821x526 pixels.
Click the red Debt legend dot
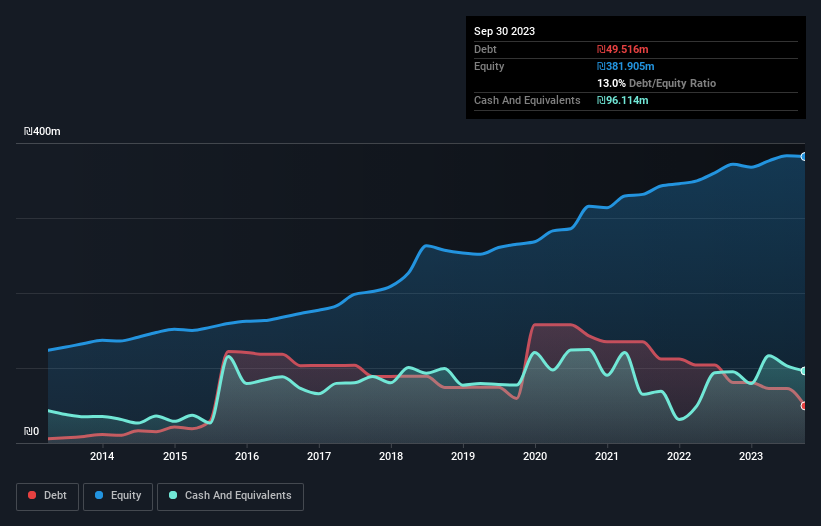32,495
